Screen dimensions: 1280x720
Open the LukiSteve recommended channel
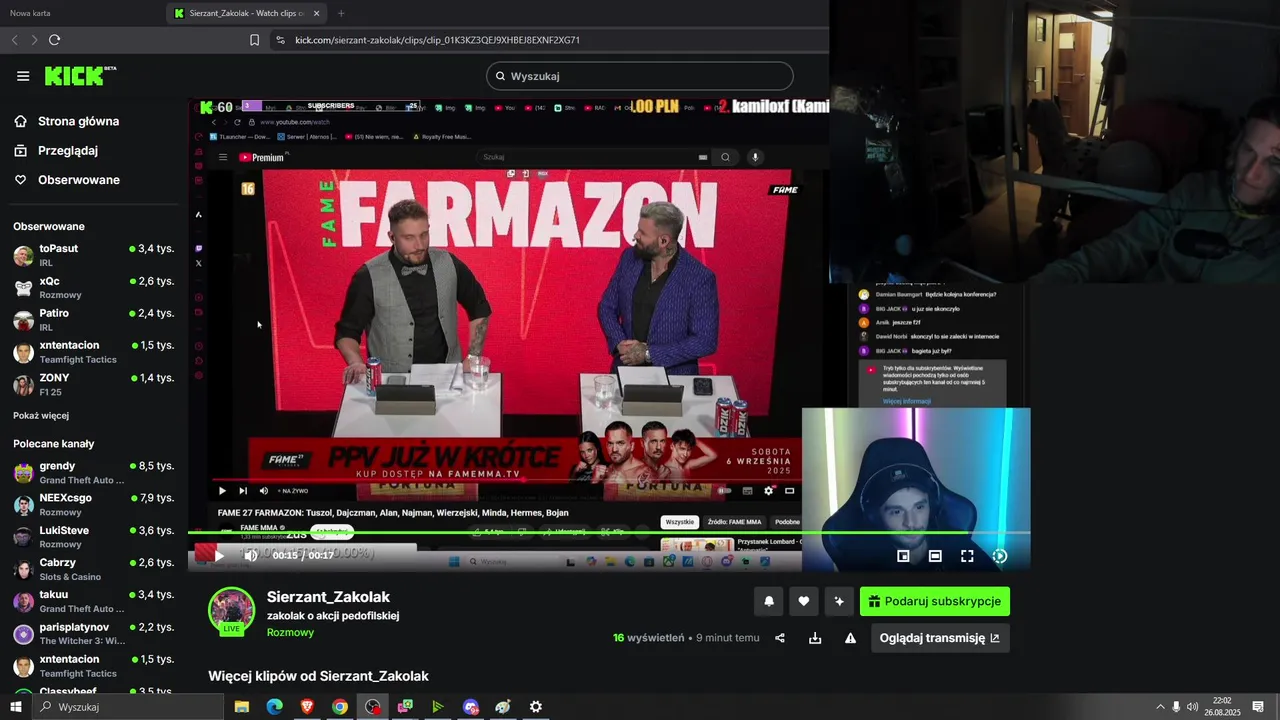click(93, 536)
